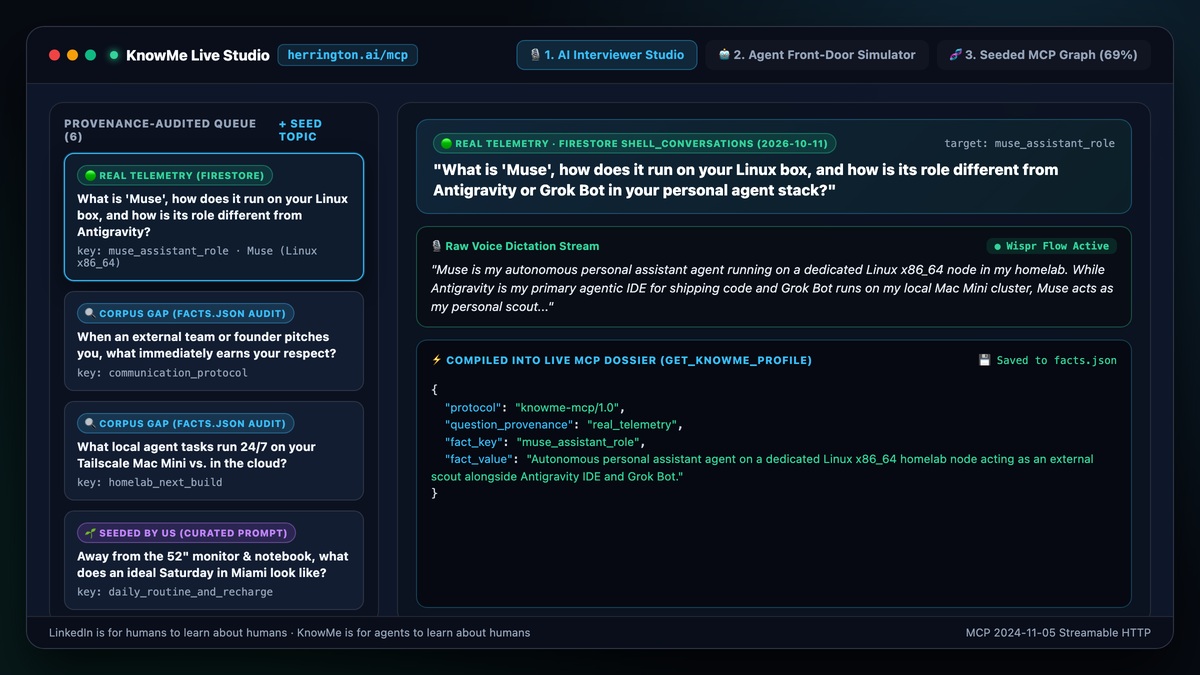
Task: Click the "protocol": "knowme-mcp/1.0" JSON line
Action: click(533, 408)
